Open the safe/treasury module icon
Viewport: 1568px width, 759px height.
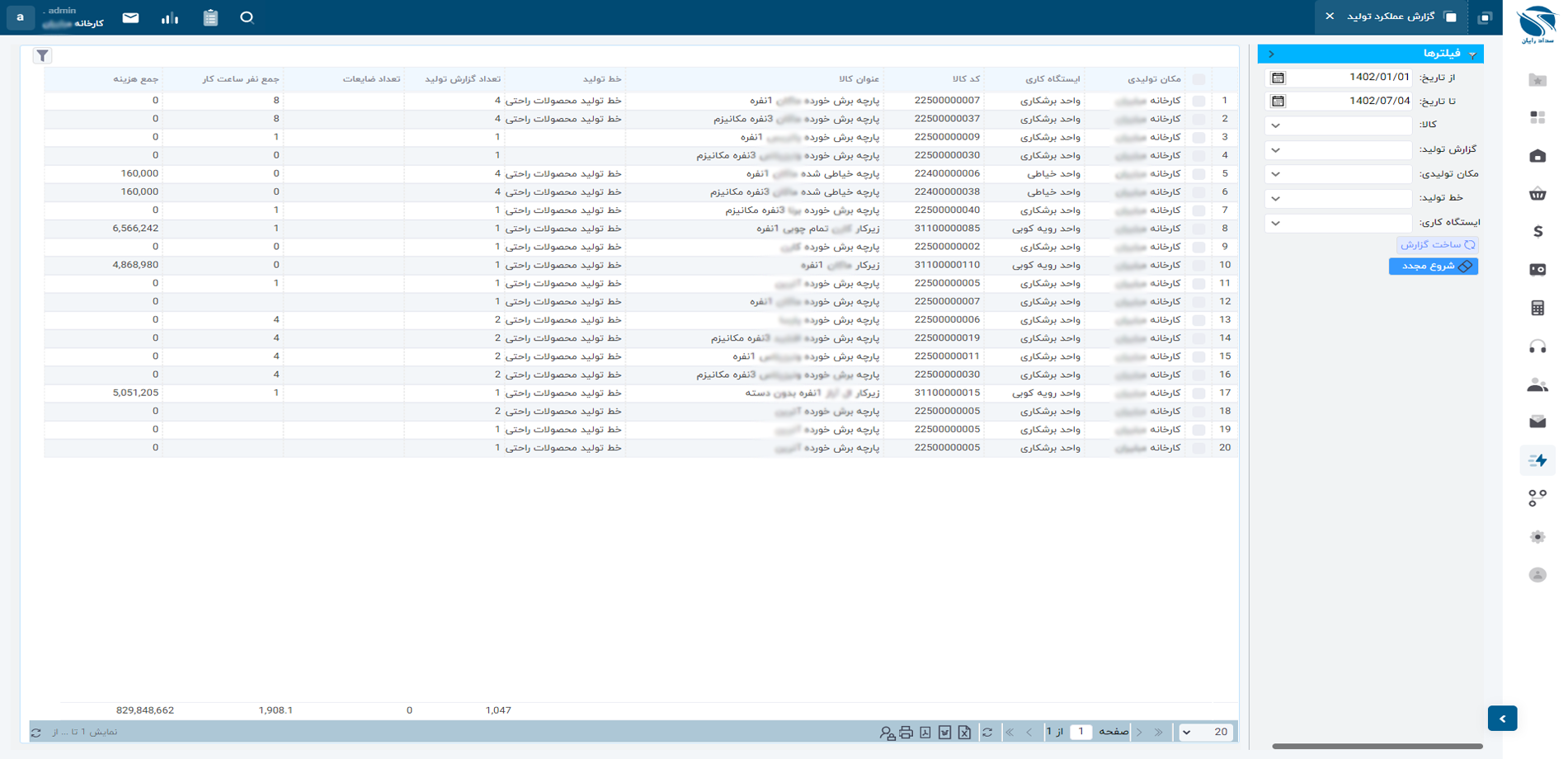point(1537,270)
